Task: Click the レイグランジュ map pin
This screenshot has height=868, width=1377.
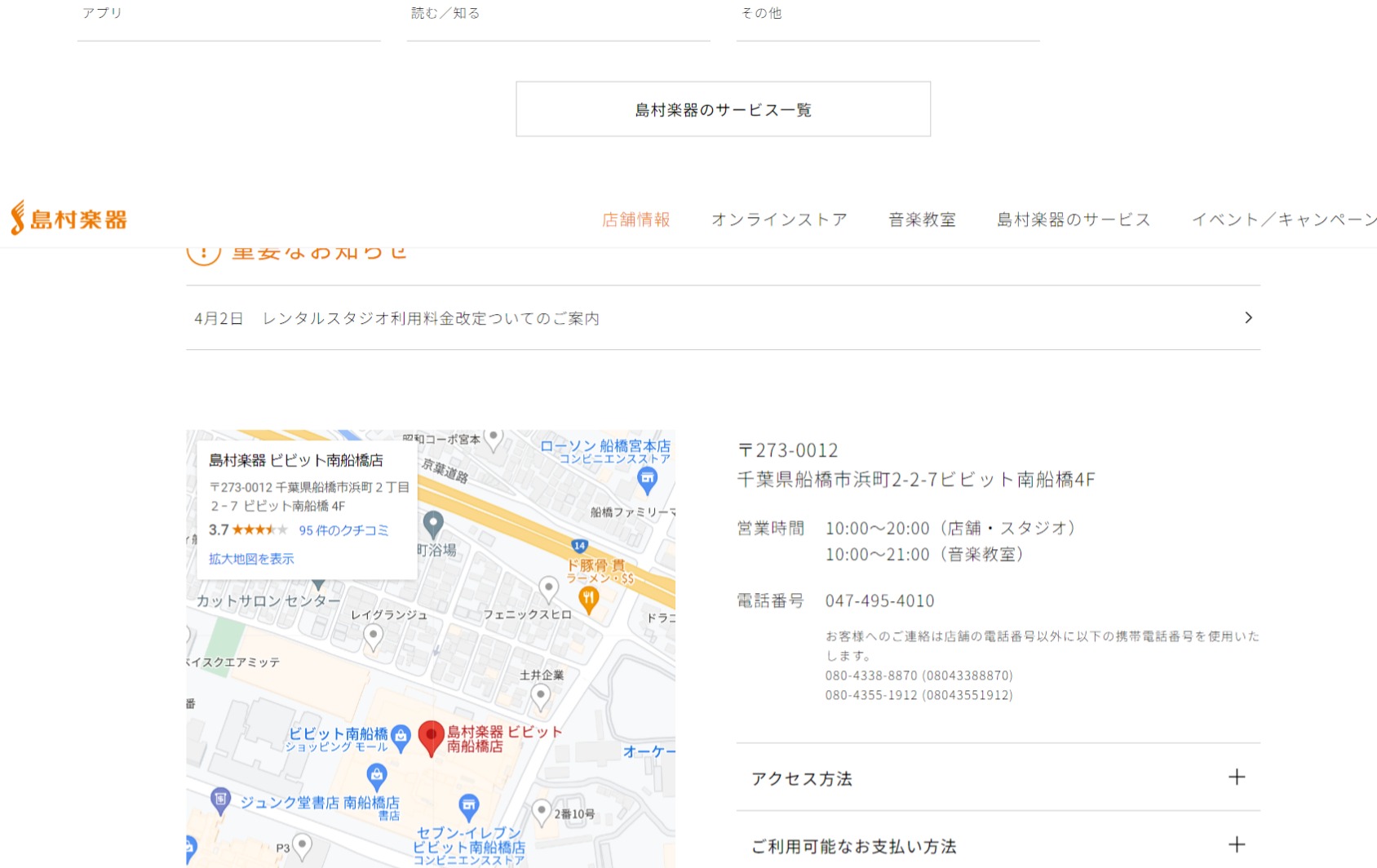Action: [373, 637]
